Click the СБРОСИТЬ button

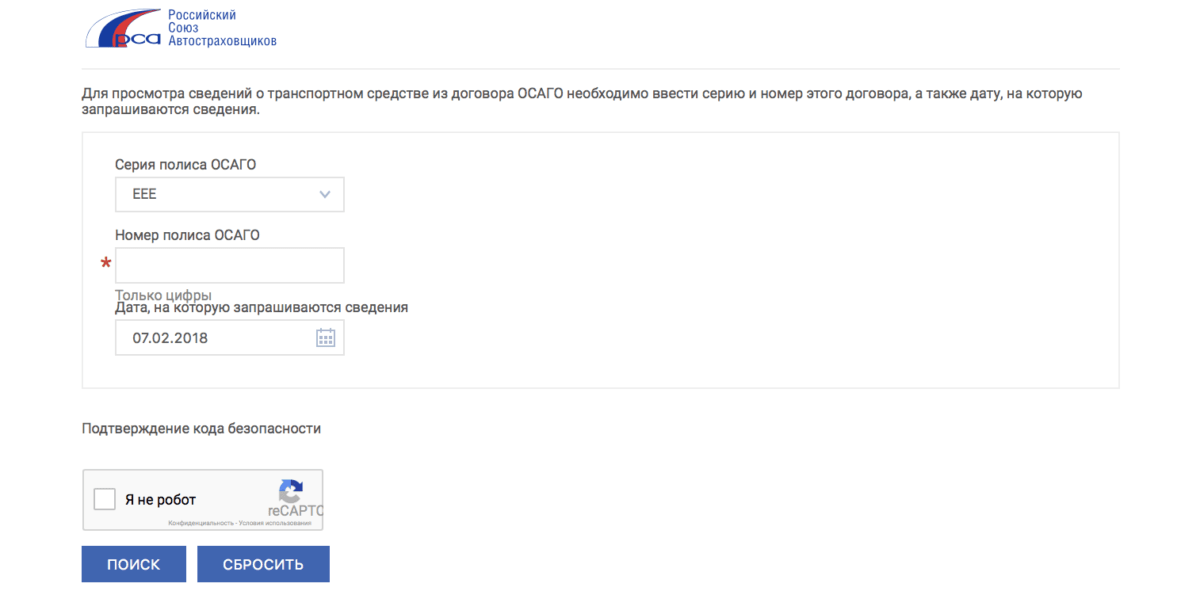coord(263,564)
